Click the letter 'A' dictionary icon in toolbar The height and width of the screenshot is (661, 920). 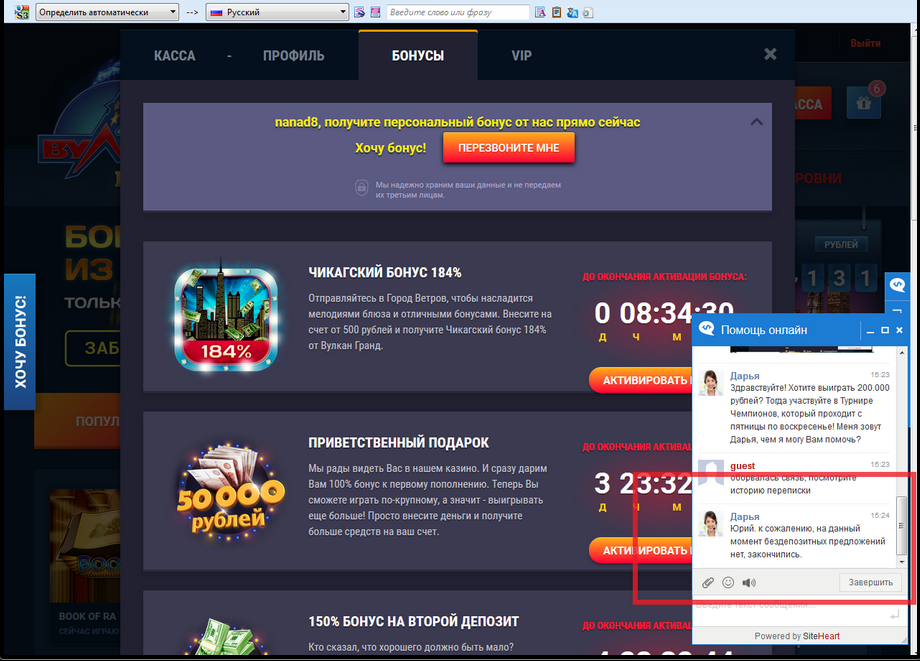coord(540,12)
